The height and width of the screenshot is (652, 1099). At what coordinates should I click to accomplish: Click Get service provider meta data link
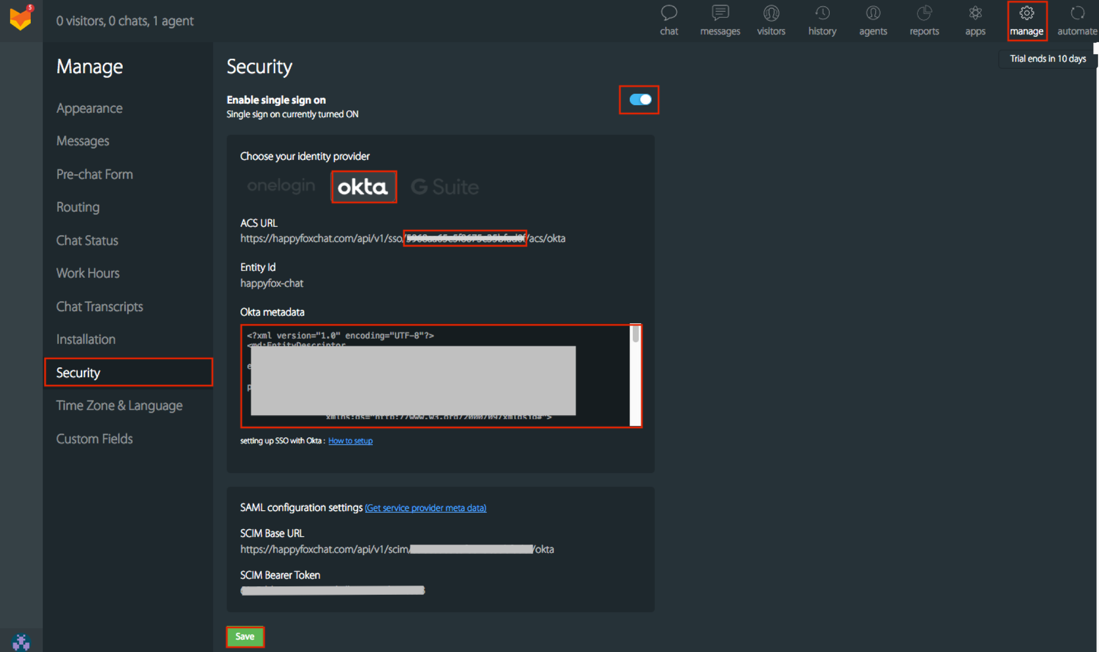(x=426, y=508)
